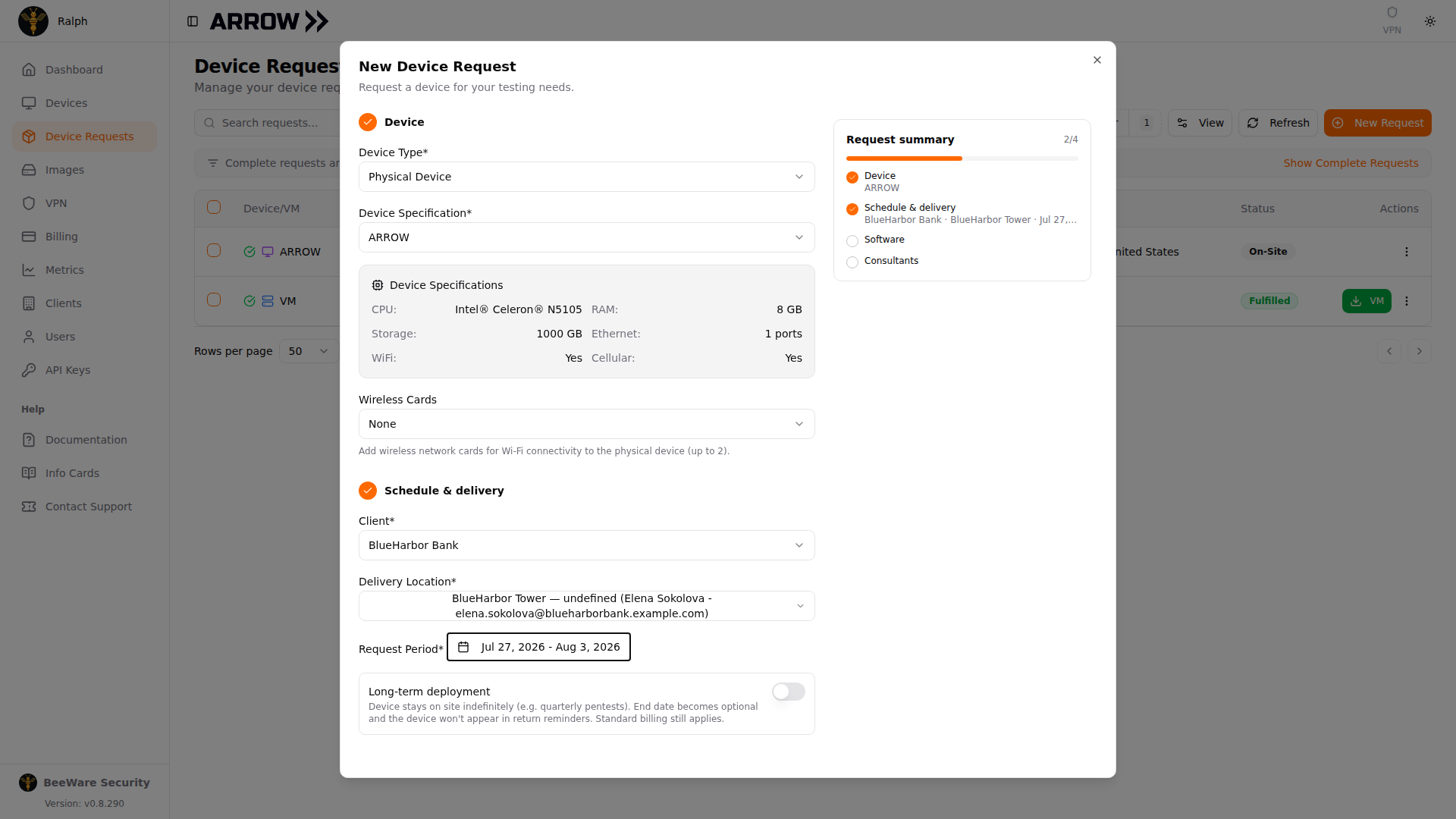Open the Device Type dropdown
The height and width of the screenshot is (819, 1456).
(586, 177)
